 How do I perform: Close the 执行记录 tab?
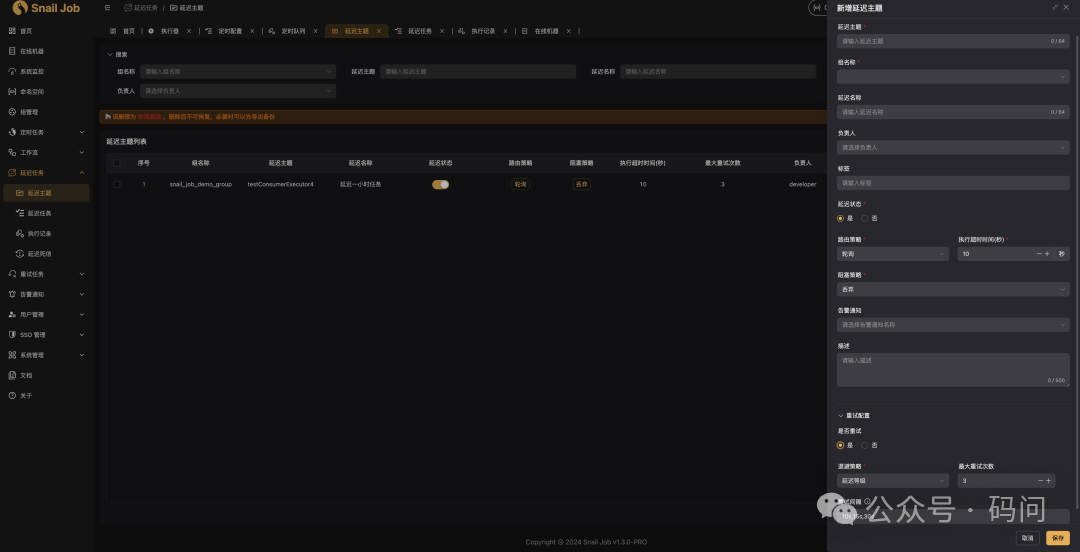point(506,31)
